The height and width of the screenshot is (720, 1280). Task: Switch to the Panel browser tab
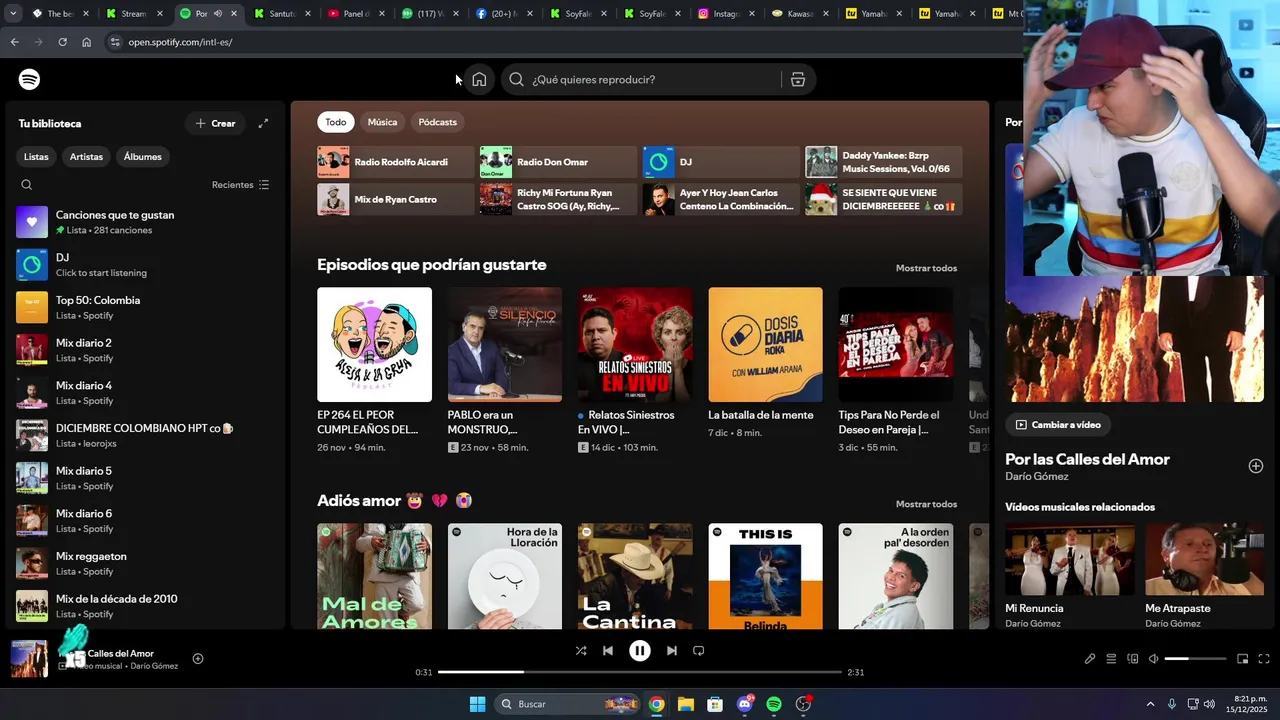[357, 14]
